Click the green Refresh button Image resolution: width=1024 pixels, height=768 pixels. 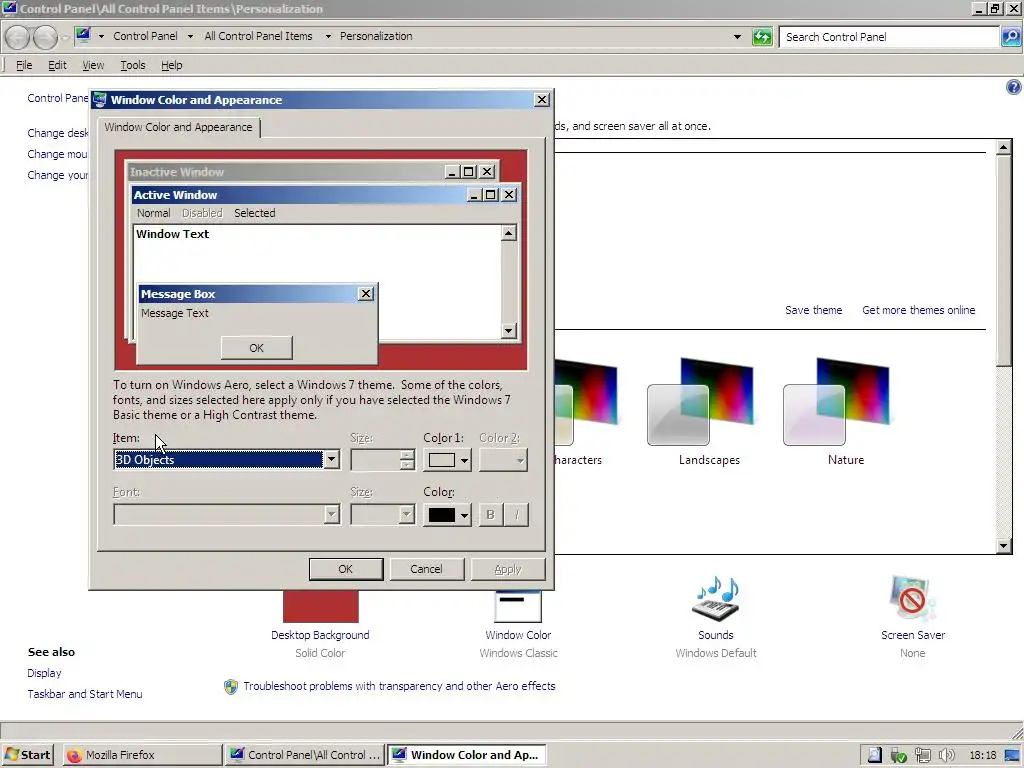[x=762, y=37]
